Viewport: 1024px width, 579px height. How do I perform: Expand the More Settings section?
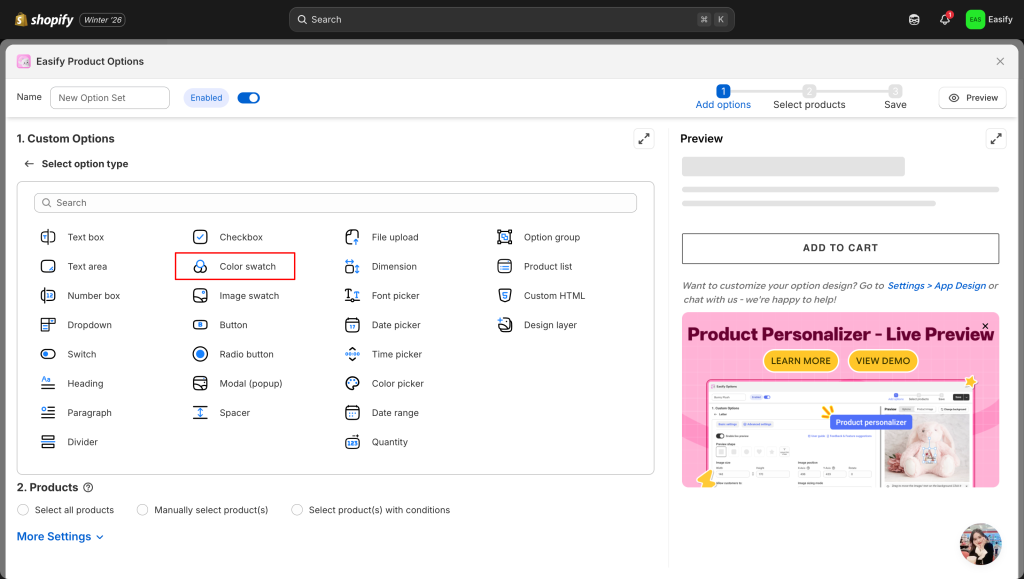[x=60, y=537]
